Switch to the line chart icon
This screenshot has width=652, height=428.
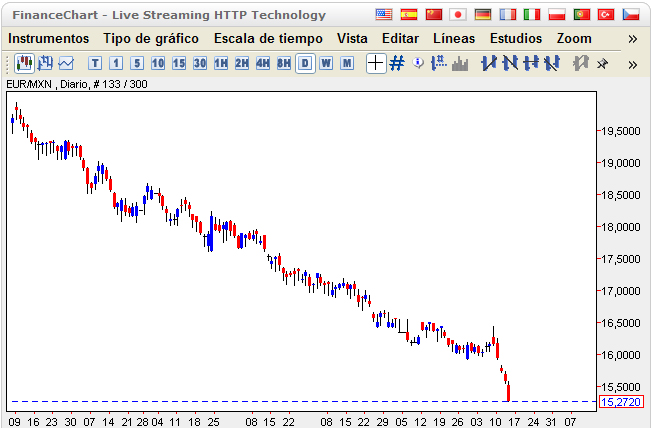click(66, 63)
